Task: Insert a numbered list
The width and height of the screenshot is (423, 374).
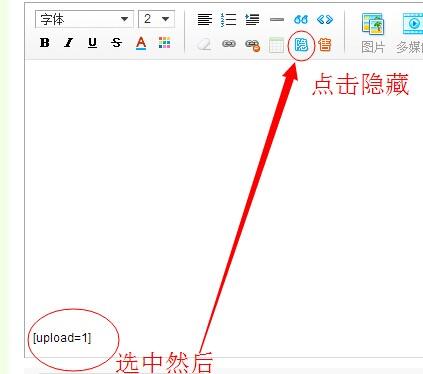Action: [x=228, y=19]
